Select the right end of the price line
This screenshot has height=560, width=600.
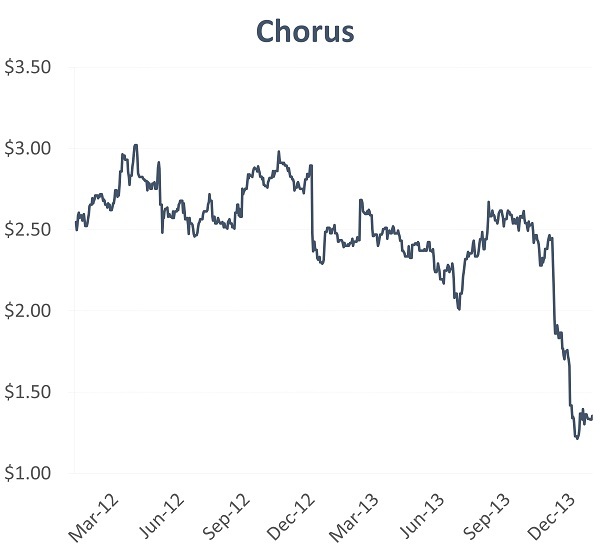tap(592, 417)
